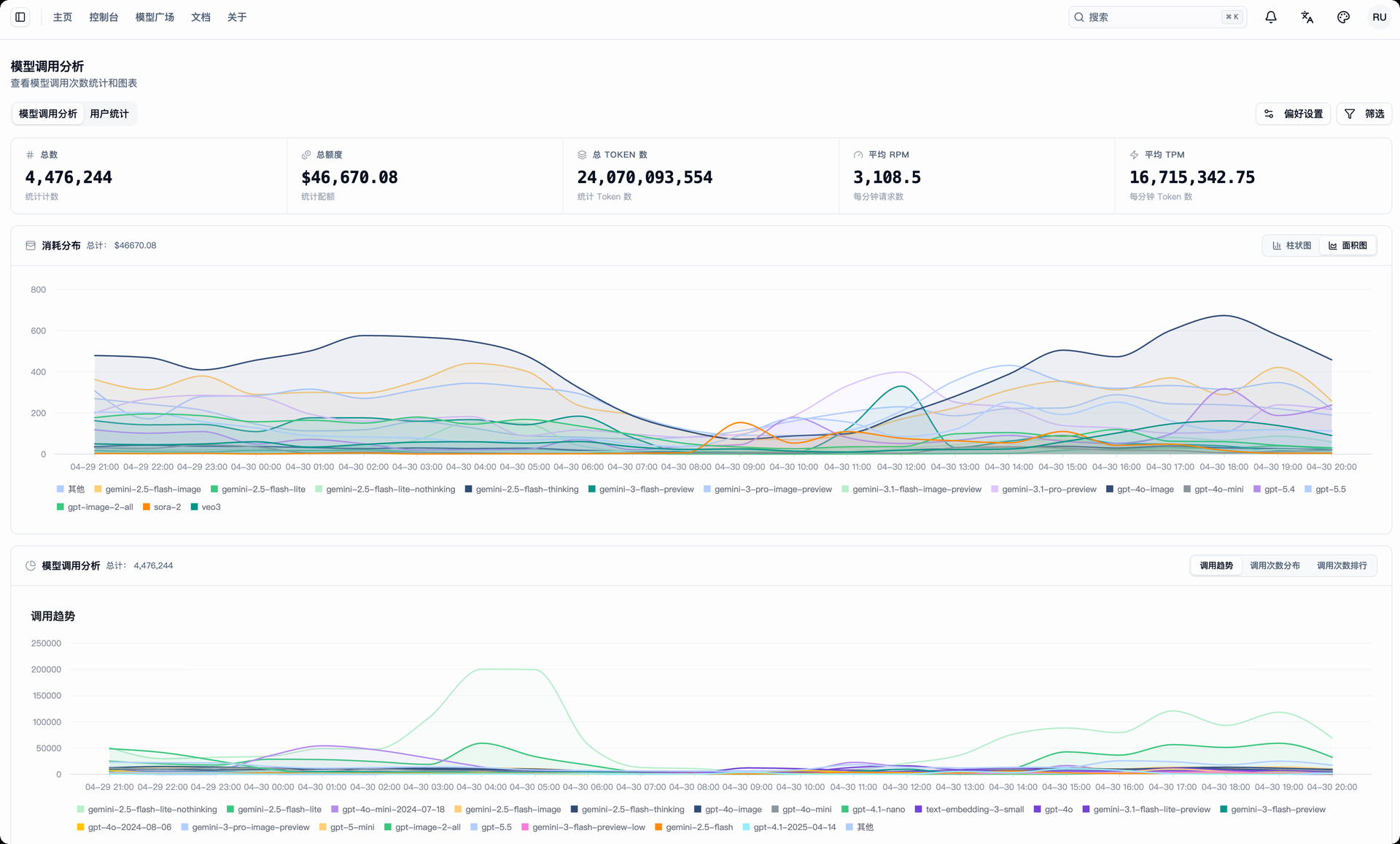Toggle the gemini-3-flash-preview-low legend entry
The image size is (1400, 844).
pos(583,827)
